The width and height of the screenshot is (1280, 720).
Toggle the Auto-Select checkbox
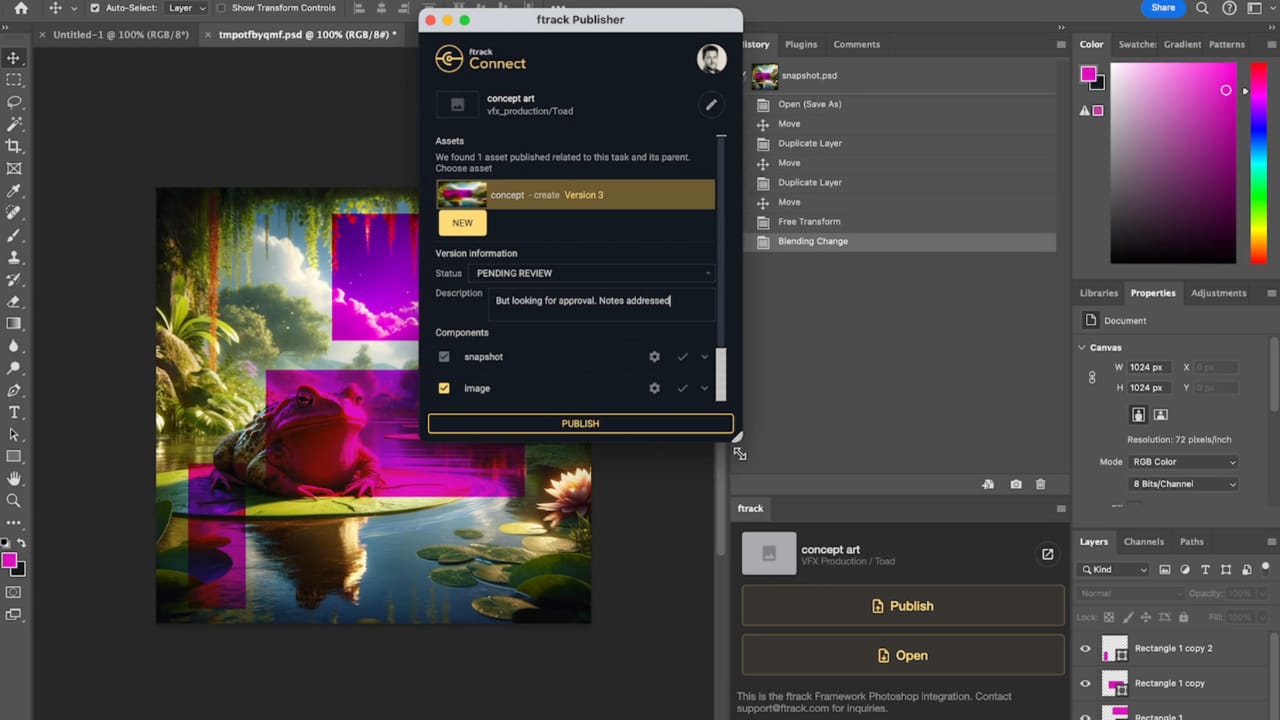pyautogui.click(x=95, y=8)
